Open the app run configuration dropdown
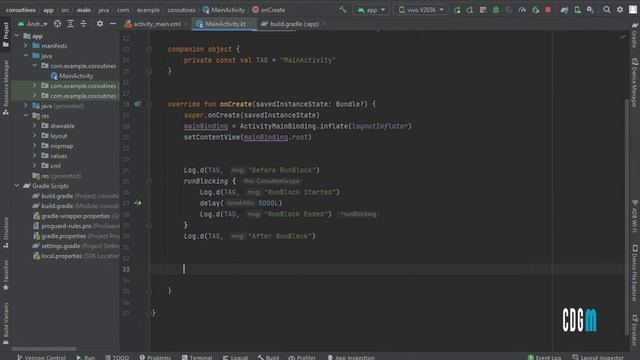This screenshot has height=360, width=640. tap(371, 10)
